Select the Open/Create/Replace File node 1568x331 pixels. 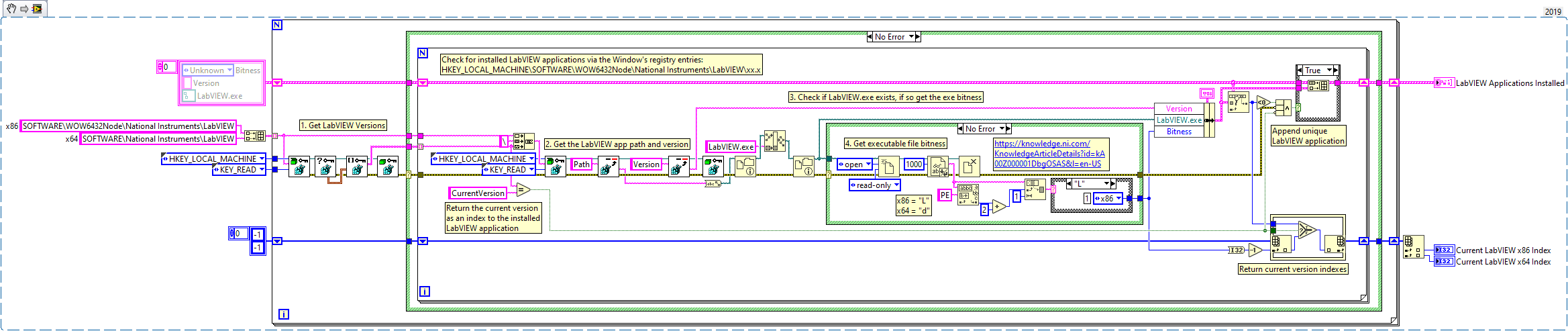(889, 166)
